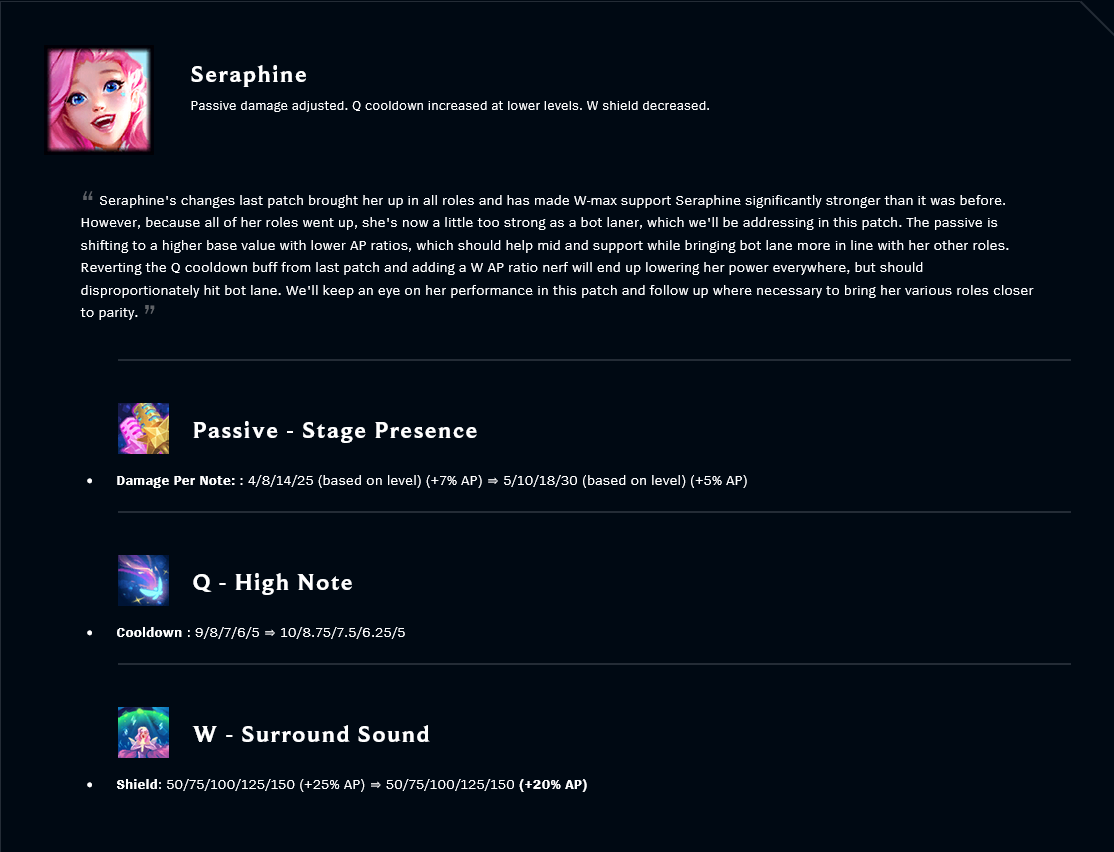Select the Seraphine champion name heading

[249, 75]
